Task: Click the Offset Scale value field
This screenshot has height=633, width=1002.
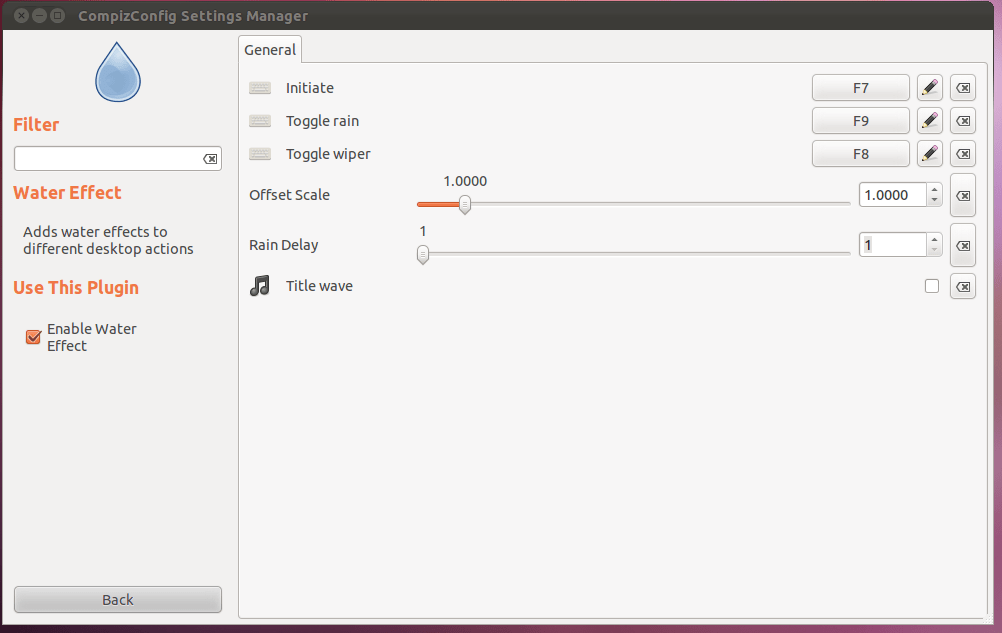Action: (893, 195)
